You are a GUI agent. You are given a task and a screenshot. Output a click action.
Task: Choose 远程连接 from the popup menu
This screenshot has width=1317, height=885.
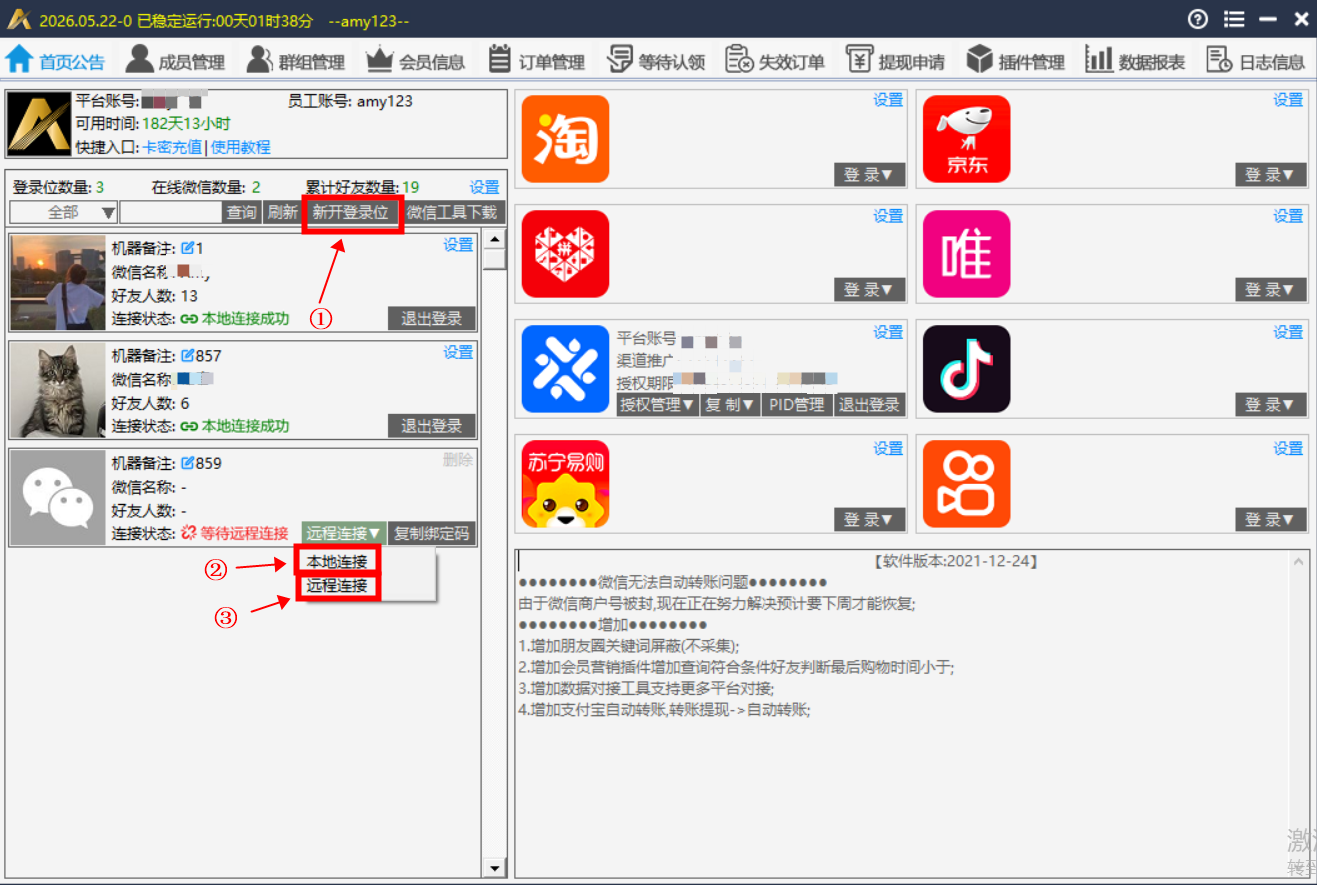(x=337, y=586)
